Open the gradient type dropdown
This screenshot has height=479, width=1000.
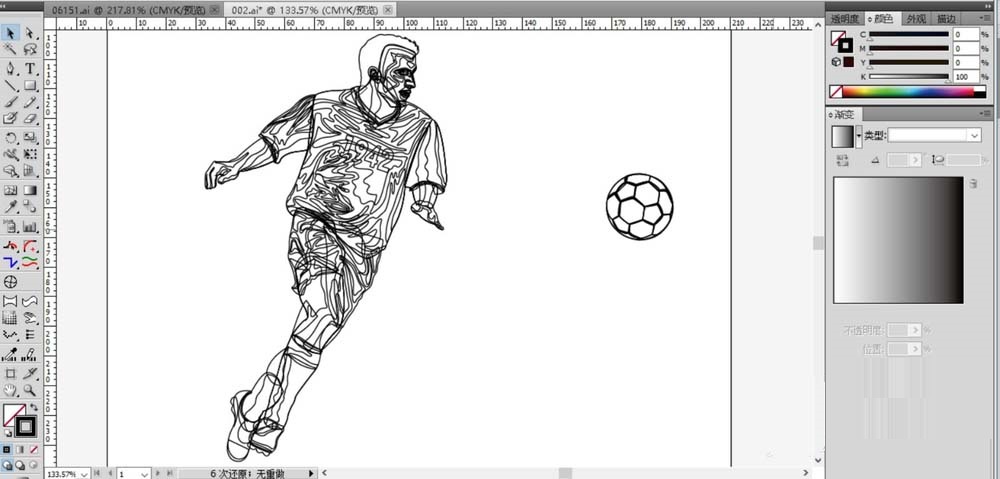pyautogui.click(x=934, y=135)
